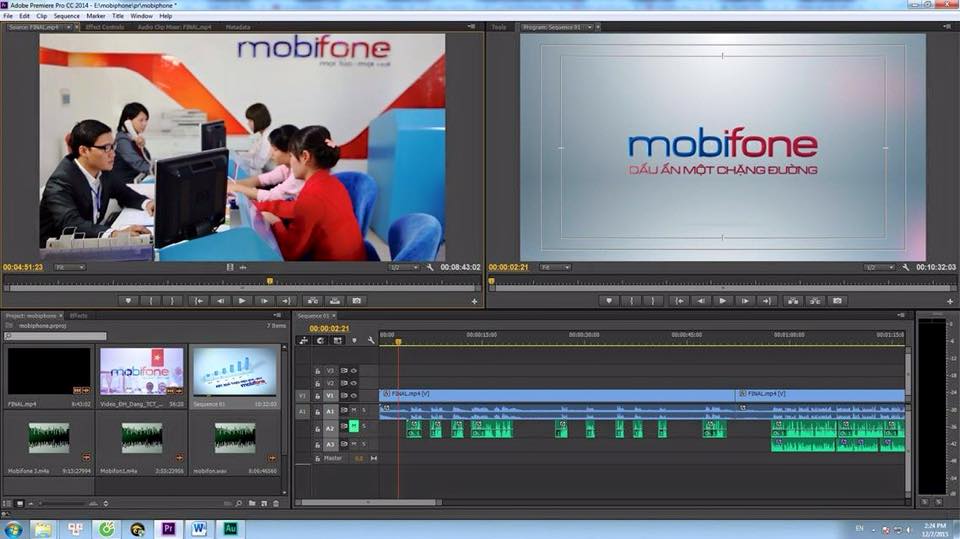This screenshot has width=960, height=539.
Task: Open the timeline wrench settings icon
Action: pos(371,340)
